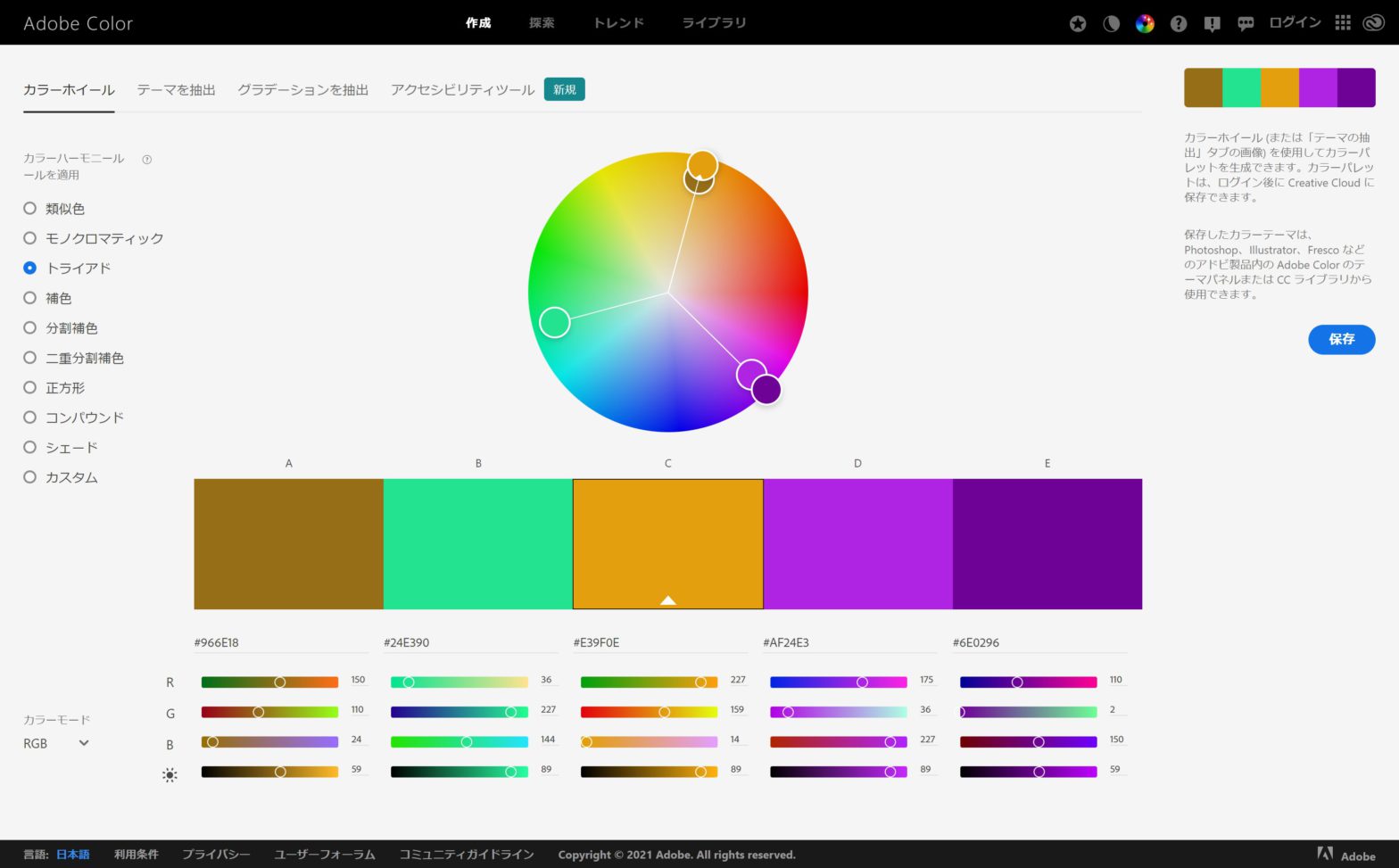The height and width of the screenshot is (868, 1399).
Task: Select the トライアド radio button
Action: [x=29, y=268]
